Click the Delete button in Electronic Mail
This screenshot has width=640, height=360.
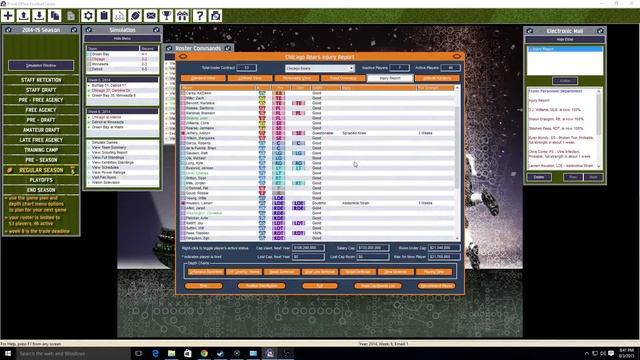539,177
